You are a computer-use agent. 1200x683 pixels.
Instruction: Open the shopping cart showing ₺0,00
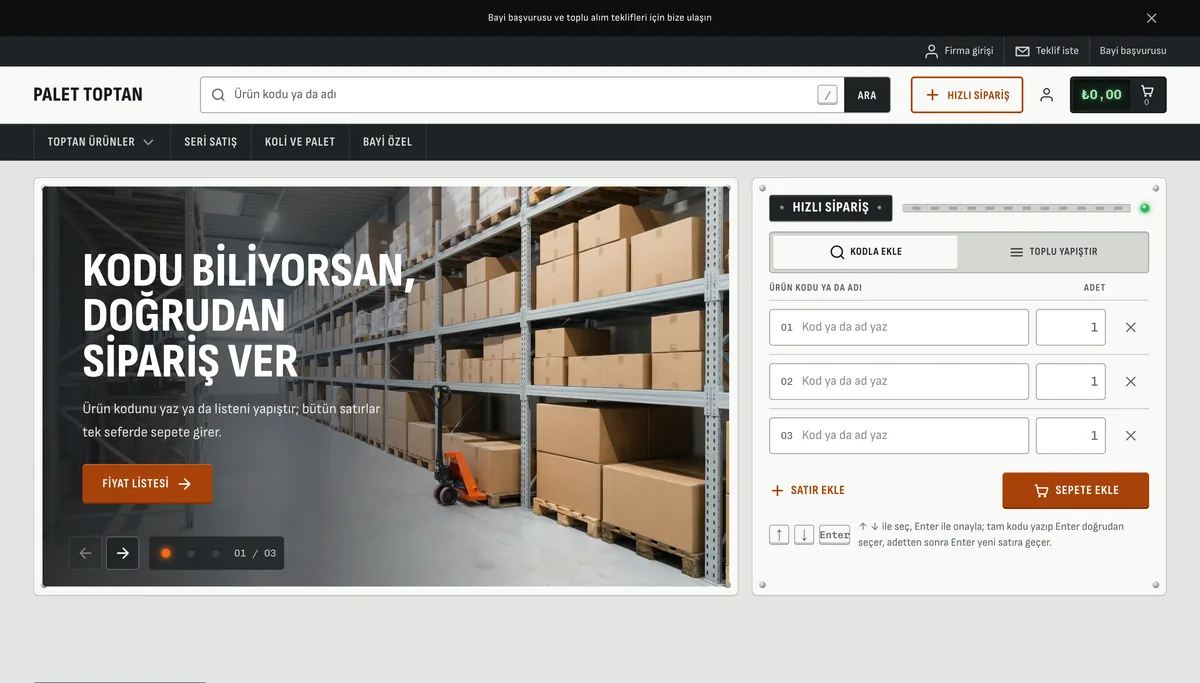pyautogui.click(x=1118, y=95)
